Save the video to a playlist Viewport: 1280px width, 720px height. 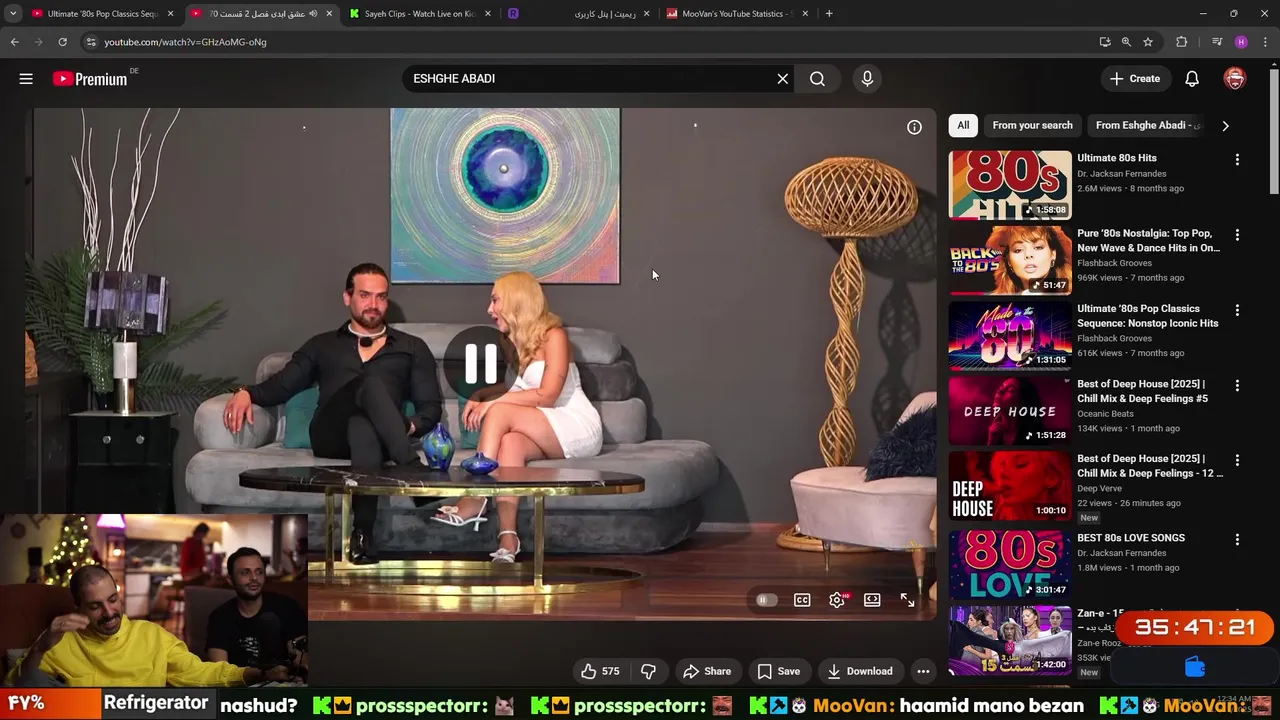(778, 672)
